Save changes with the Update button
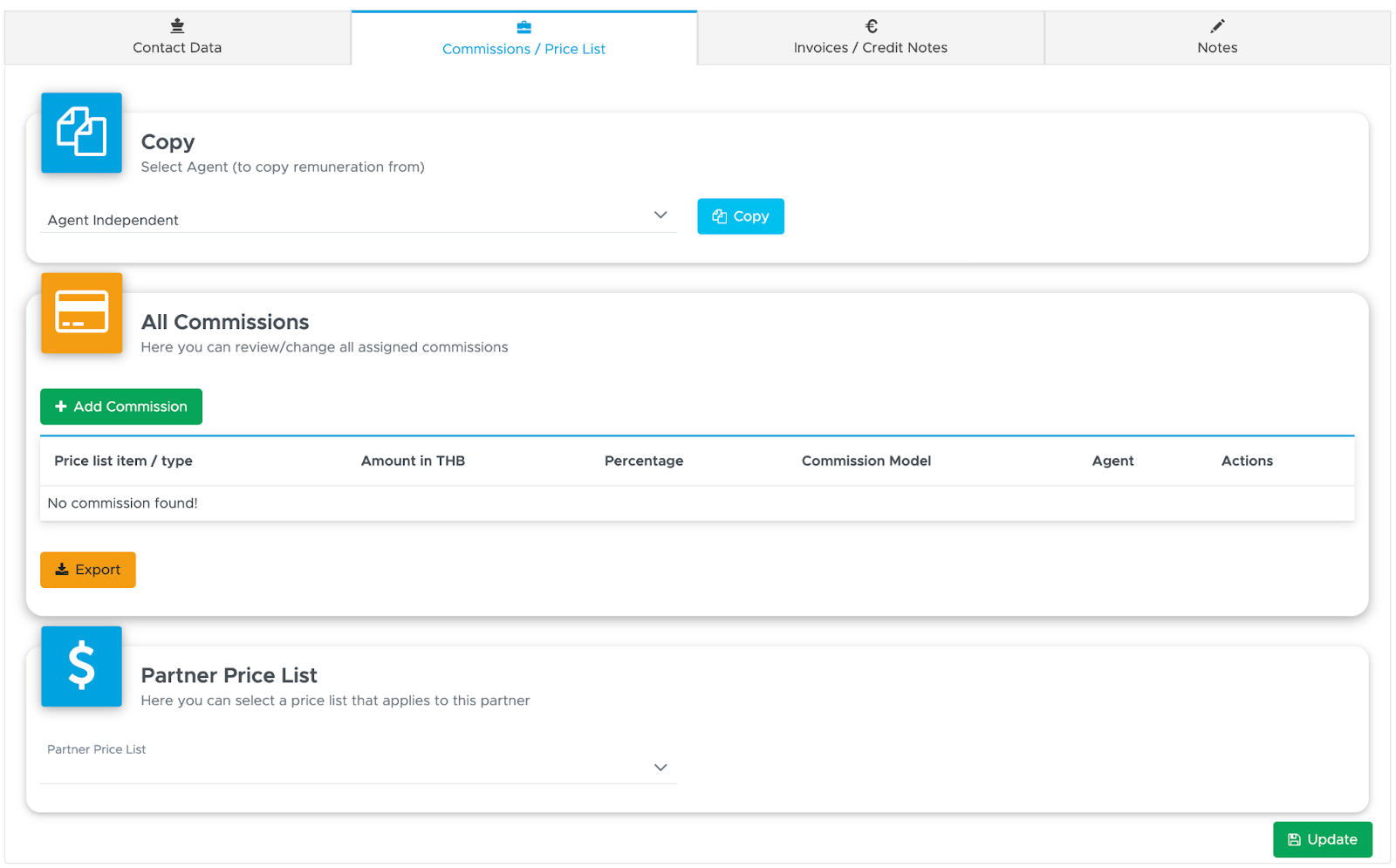The height and width of the screenshot is (868, 1396). 1322,839
